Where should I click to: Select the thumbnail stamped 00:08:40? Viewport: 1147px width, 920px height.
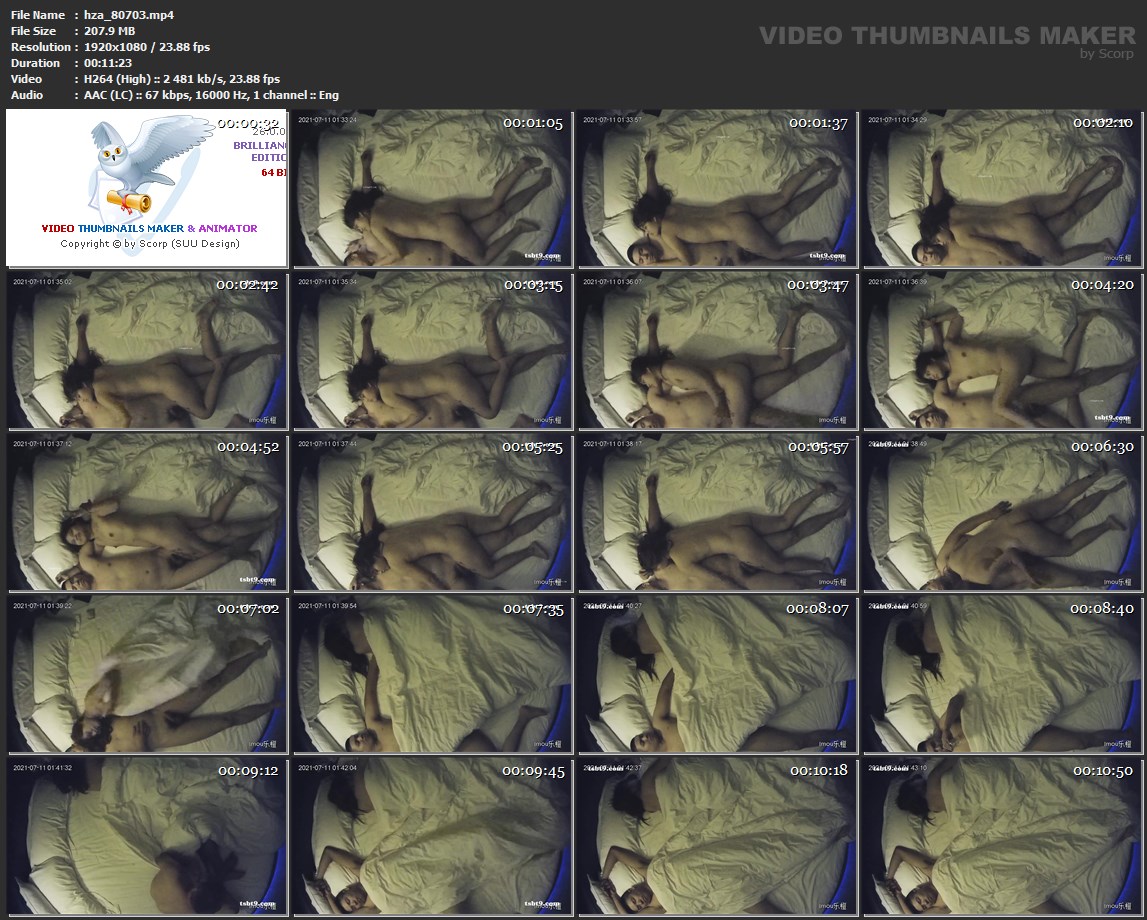coord(1002,675)
